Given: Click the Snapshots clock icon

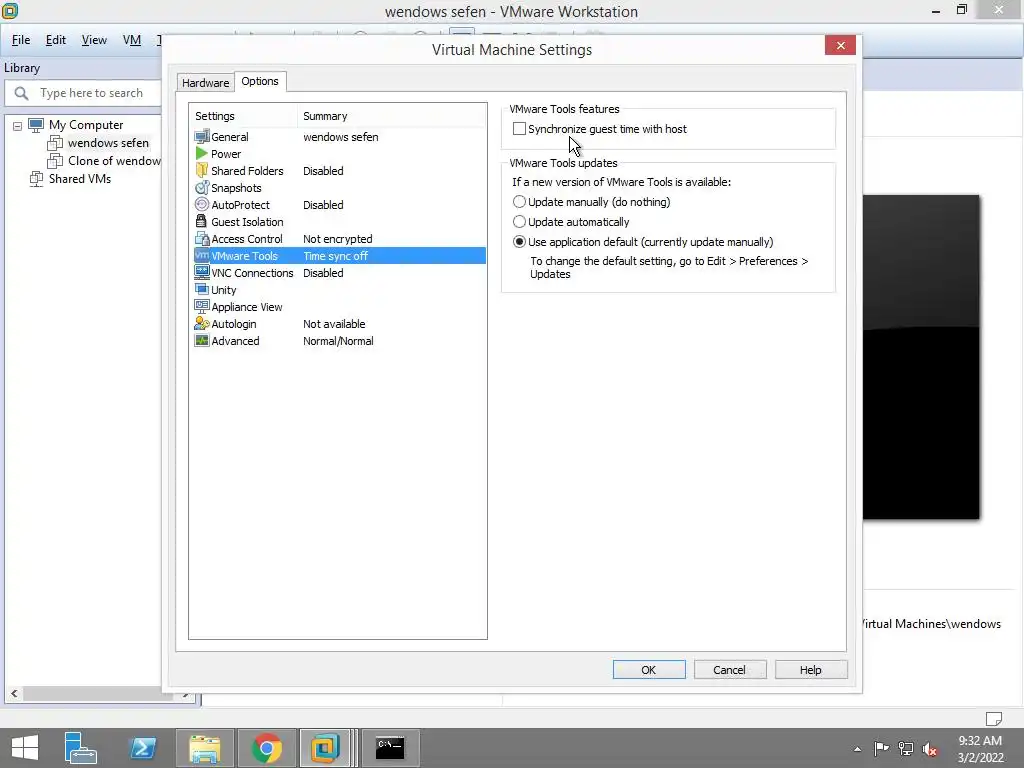Looking at the screenshot, I should (x=202, y=187).
